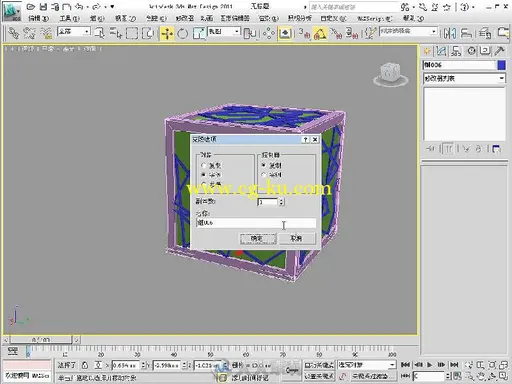Cancel the clone dialog with 取消
Viewport: 512px width, 384px height.
pos(296,238)
